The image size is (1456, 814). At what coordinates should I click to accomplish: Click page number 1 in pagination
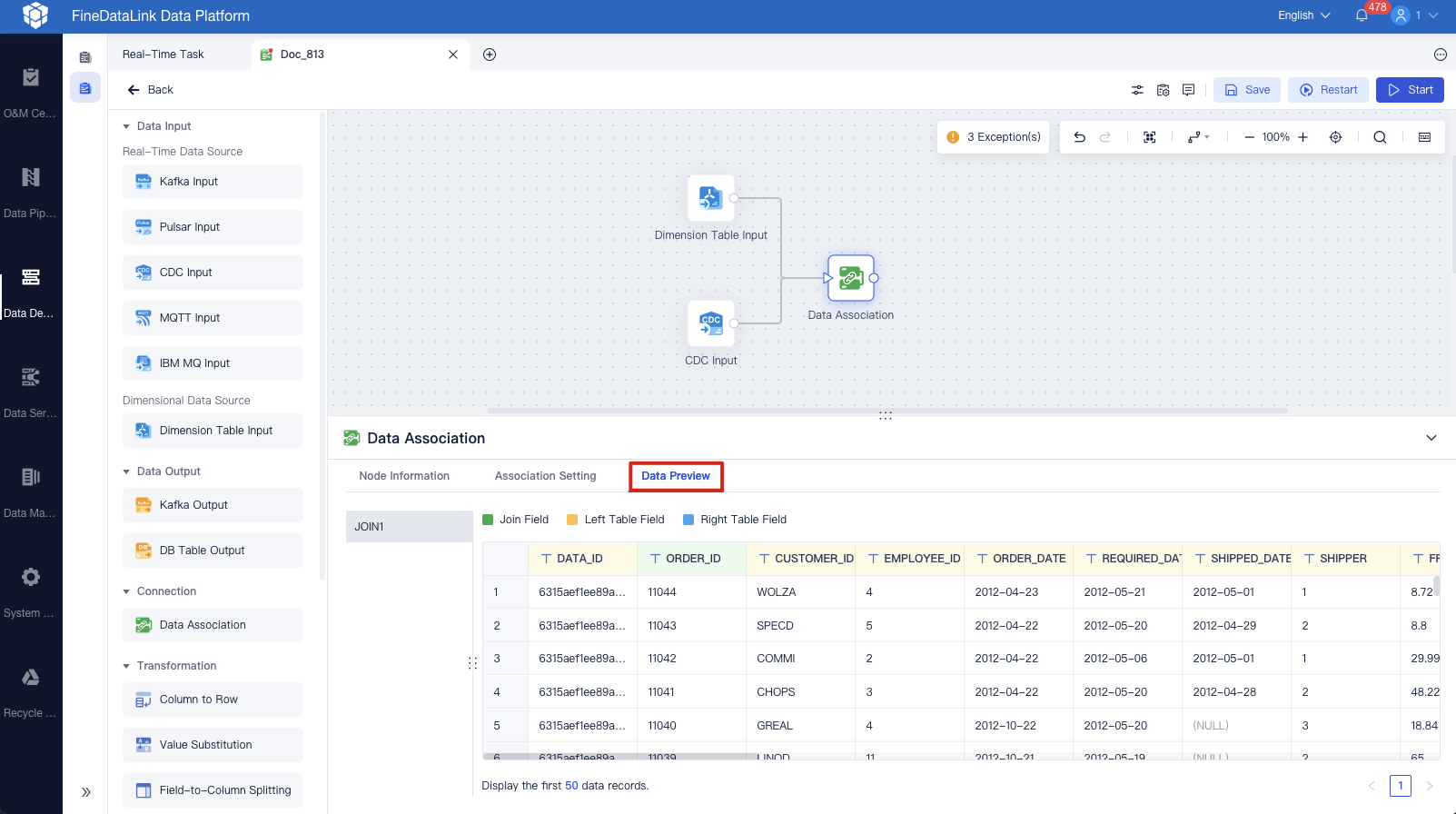point(1401,786)
